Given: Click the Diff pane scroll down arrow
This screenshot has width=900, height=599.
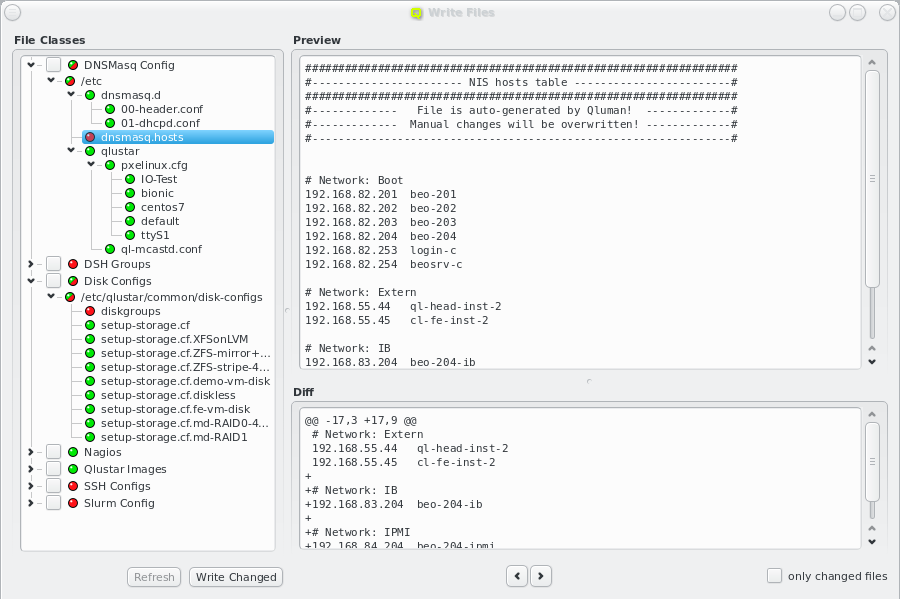Looking at the screenshot, I should pyautogui.click(x=872, y=541).
